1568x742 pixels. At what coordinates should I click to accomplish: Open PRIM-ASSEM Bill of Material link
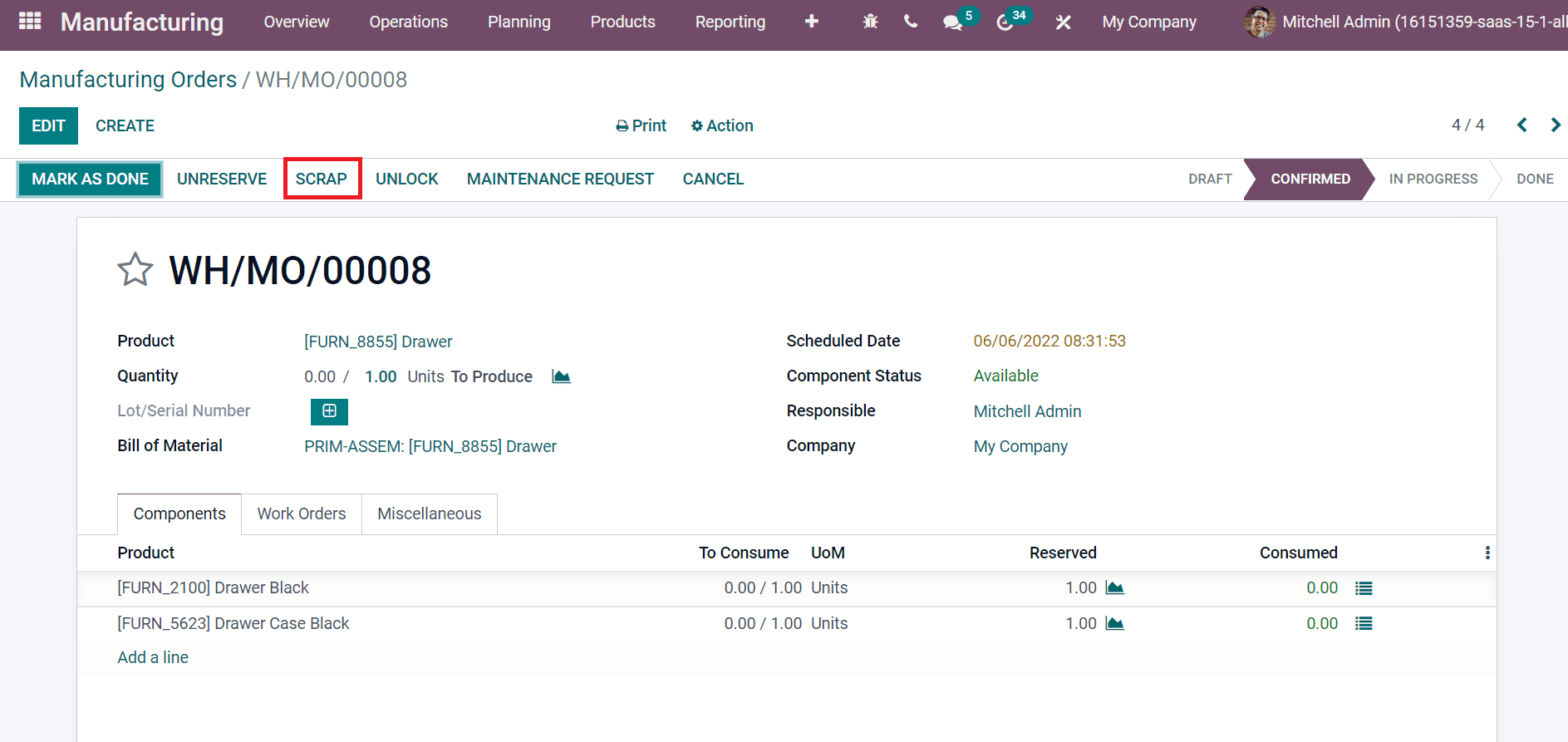pyautogui.click(x=430, y=446)
